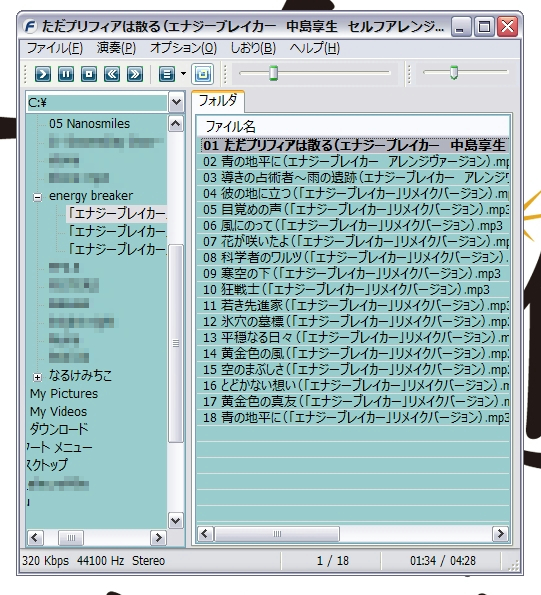Open the arrow beside the playlist mode icon
This screenshot has width=541, height=595.
click(183, 73)
